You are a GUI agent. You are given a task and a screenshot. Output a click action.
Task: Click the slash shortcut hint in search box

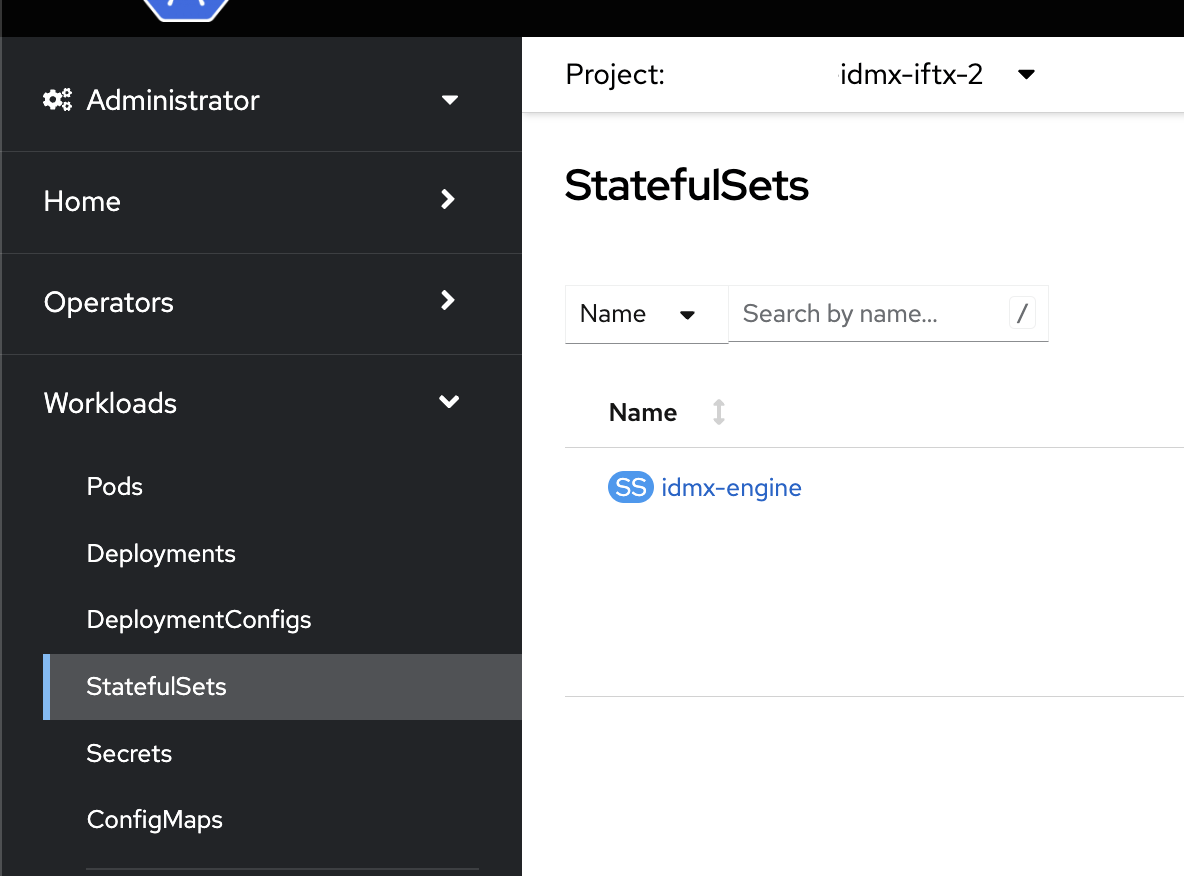pyautogui.click(x=1022, y=313)
